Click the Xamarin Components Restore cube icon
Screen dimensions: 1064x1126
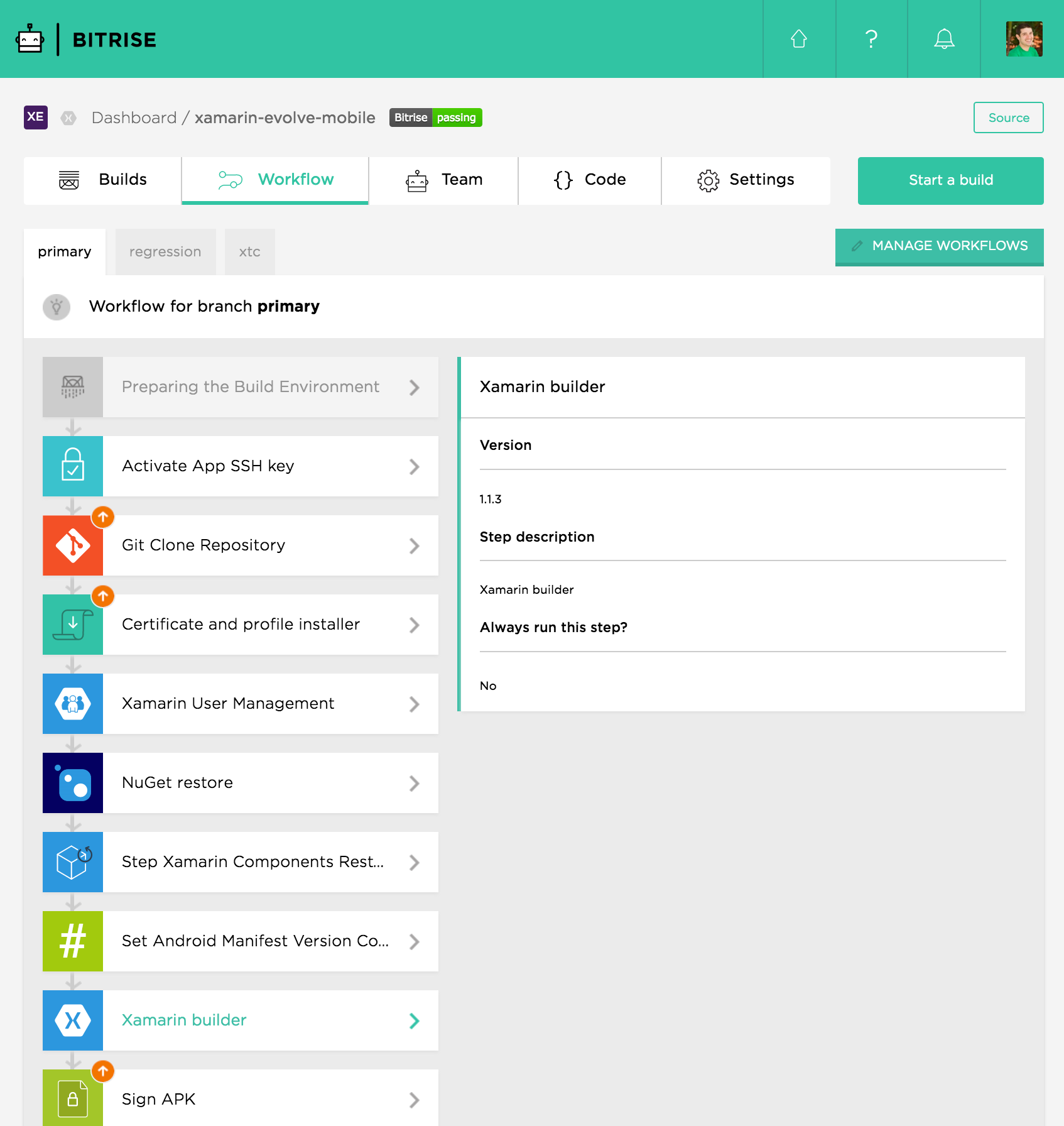(x=73, y=862)
